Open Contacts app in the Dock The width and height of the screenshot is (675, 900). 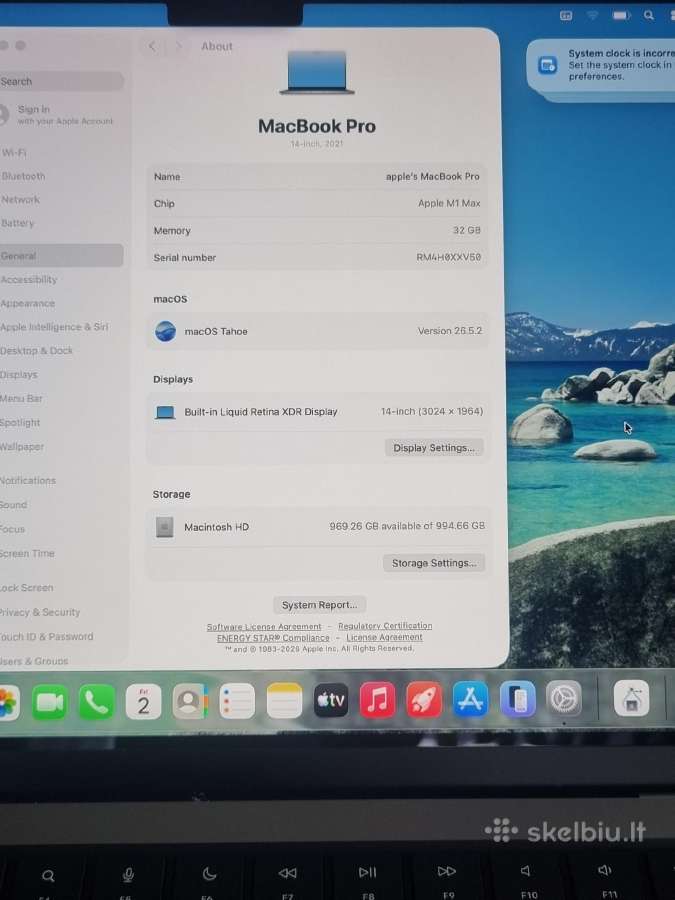click(x=190, y=701)
